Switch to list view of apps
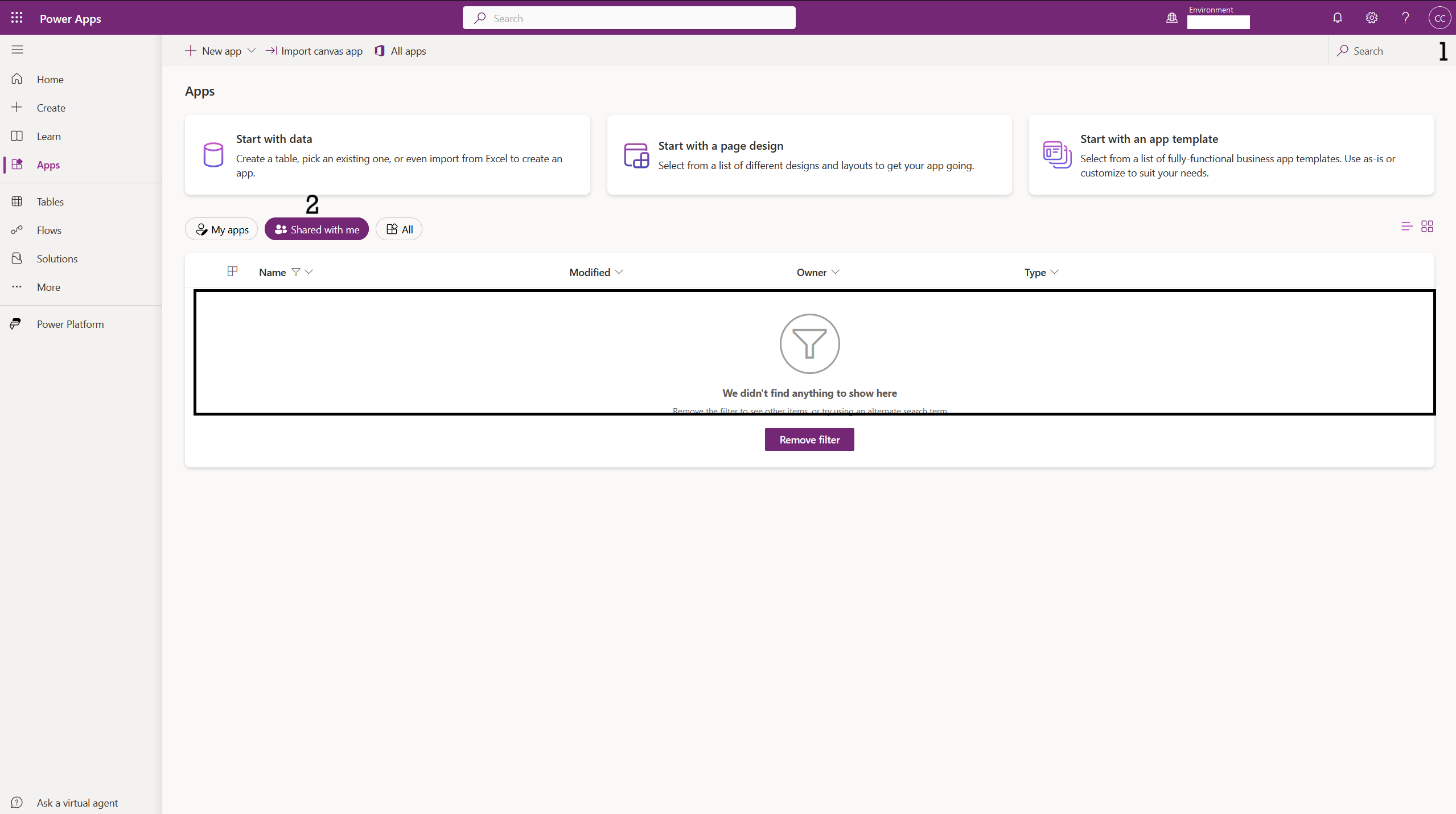 pos(1406,226)
